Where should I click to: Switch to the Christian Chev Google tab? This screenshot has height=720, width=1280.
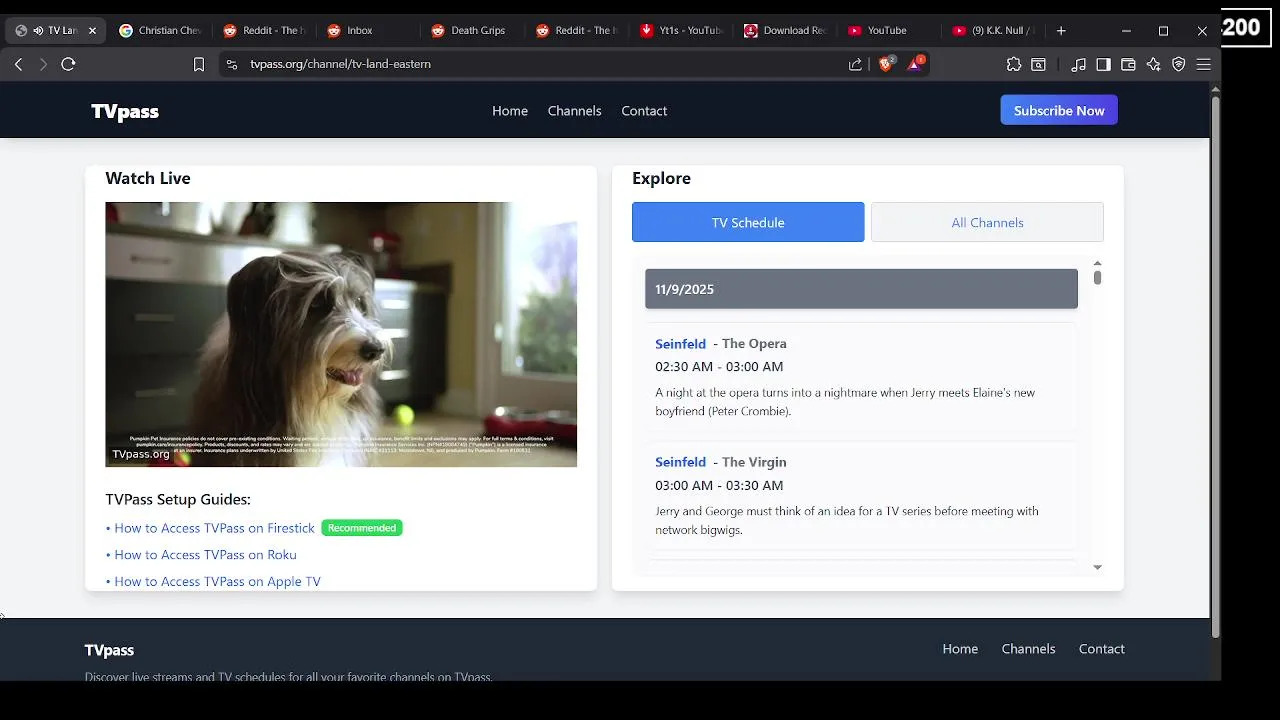[160, 31]
